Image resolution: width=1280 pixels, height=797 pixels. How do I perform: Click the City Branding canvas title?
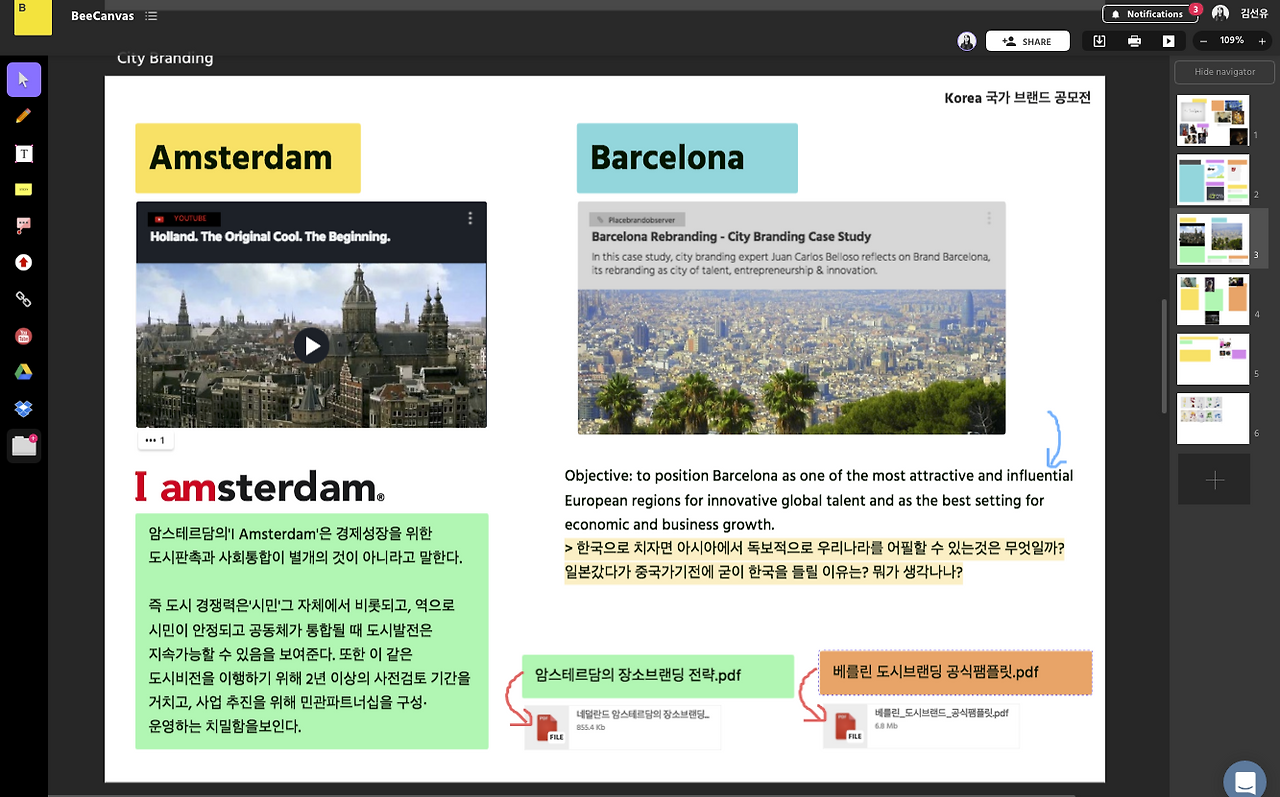165,58
